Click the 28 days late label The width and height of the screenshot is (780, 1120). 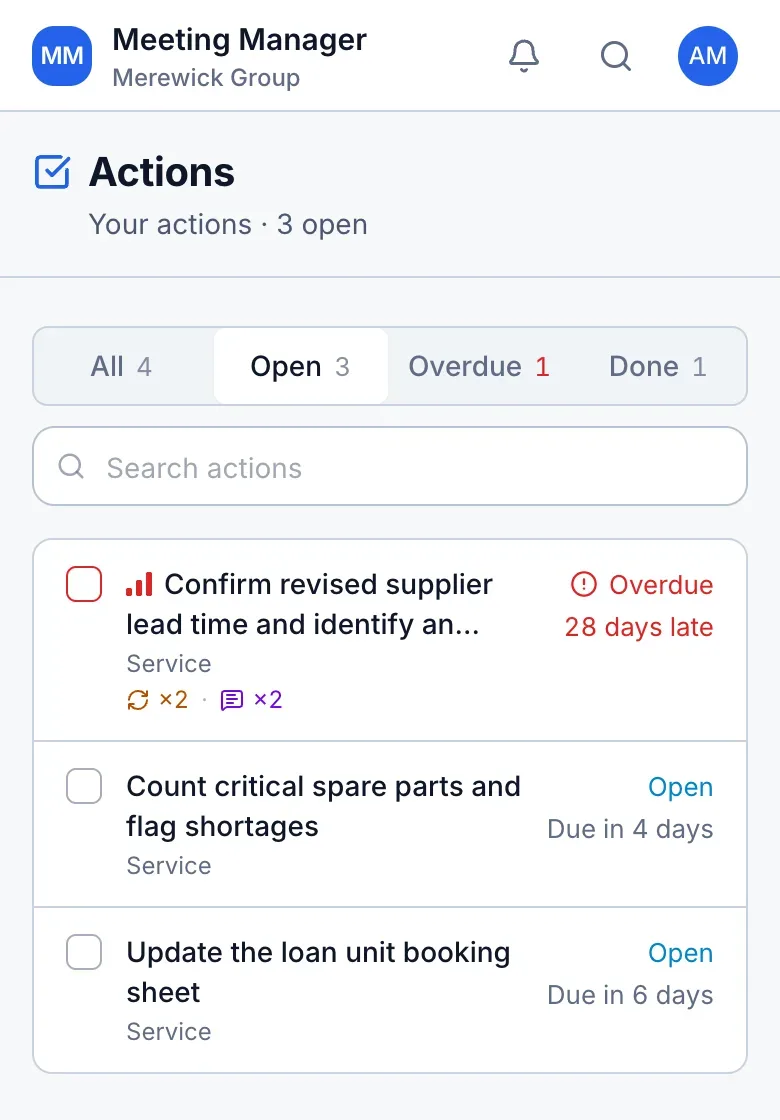pos(639,627)
